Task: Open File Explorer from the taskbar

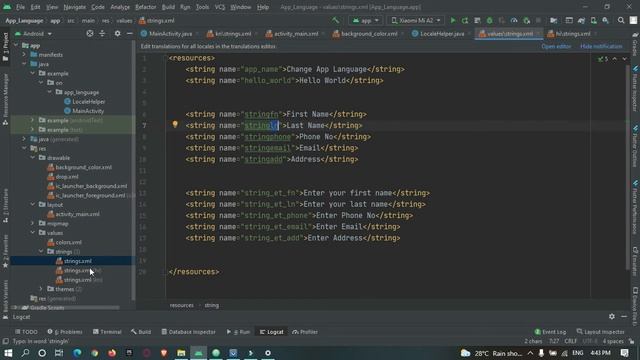Action: pos(181,353)
